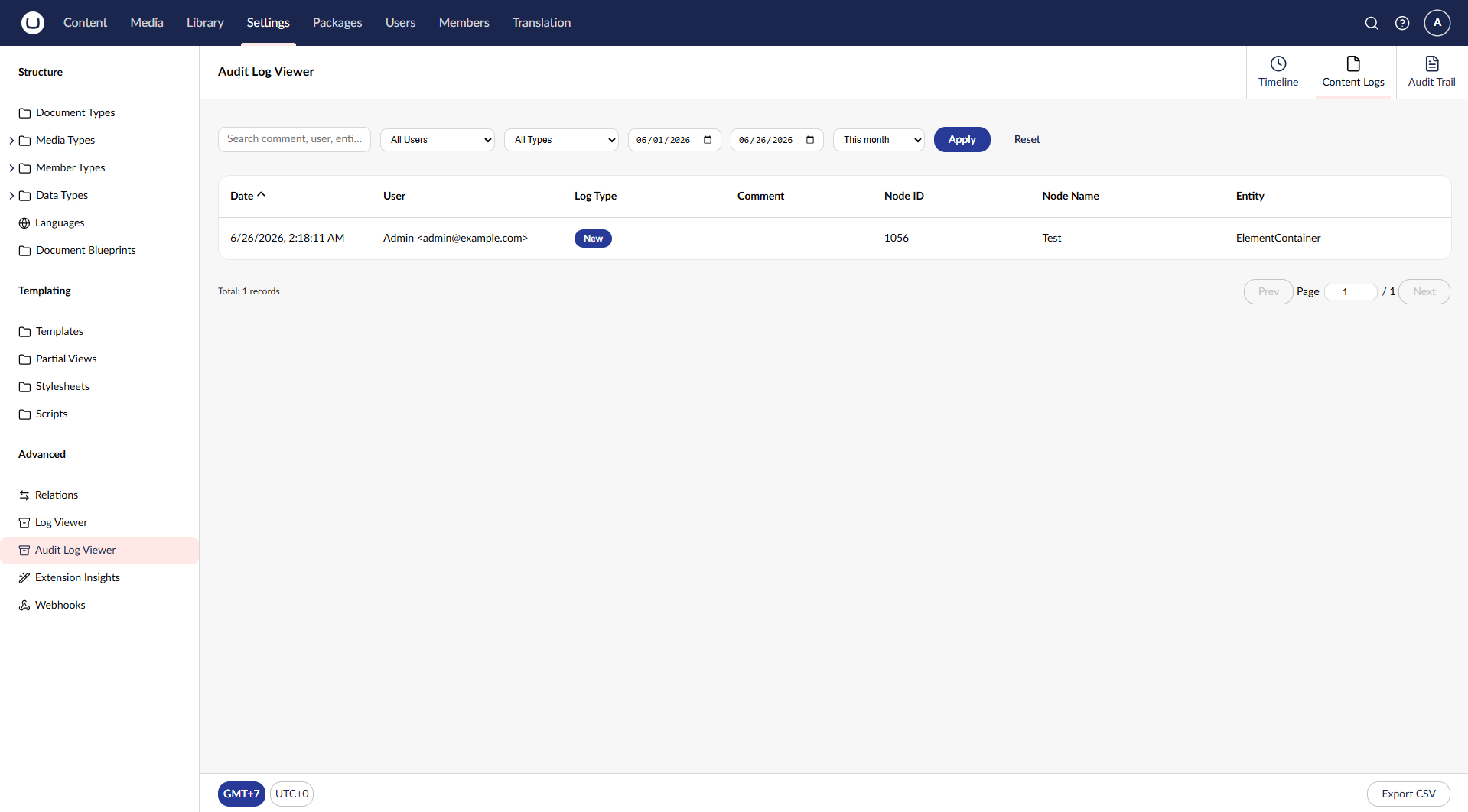Click the Umbraco logo icon

(33, 23)
